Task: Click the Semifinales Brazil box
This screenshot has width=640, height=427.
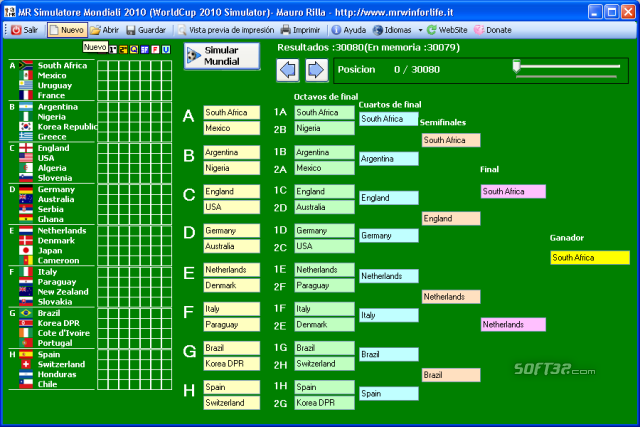Action: [451, 375]
